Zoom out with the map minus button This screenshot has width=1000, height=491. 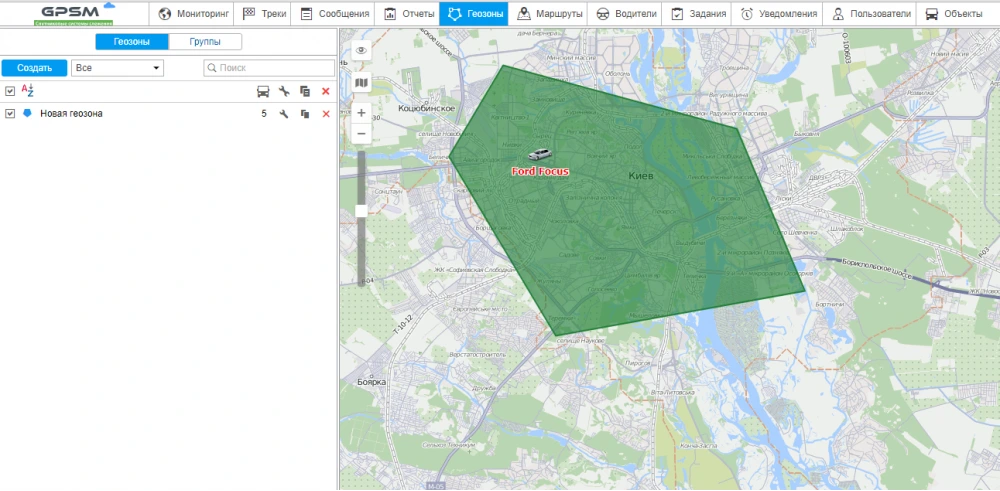[x=361, y=133]
